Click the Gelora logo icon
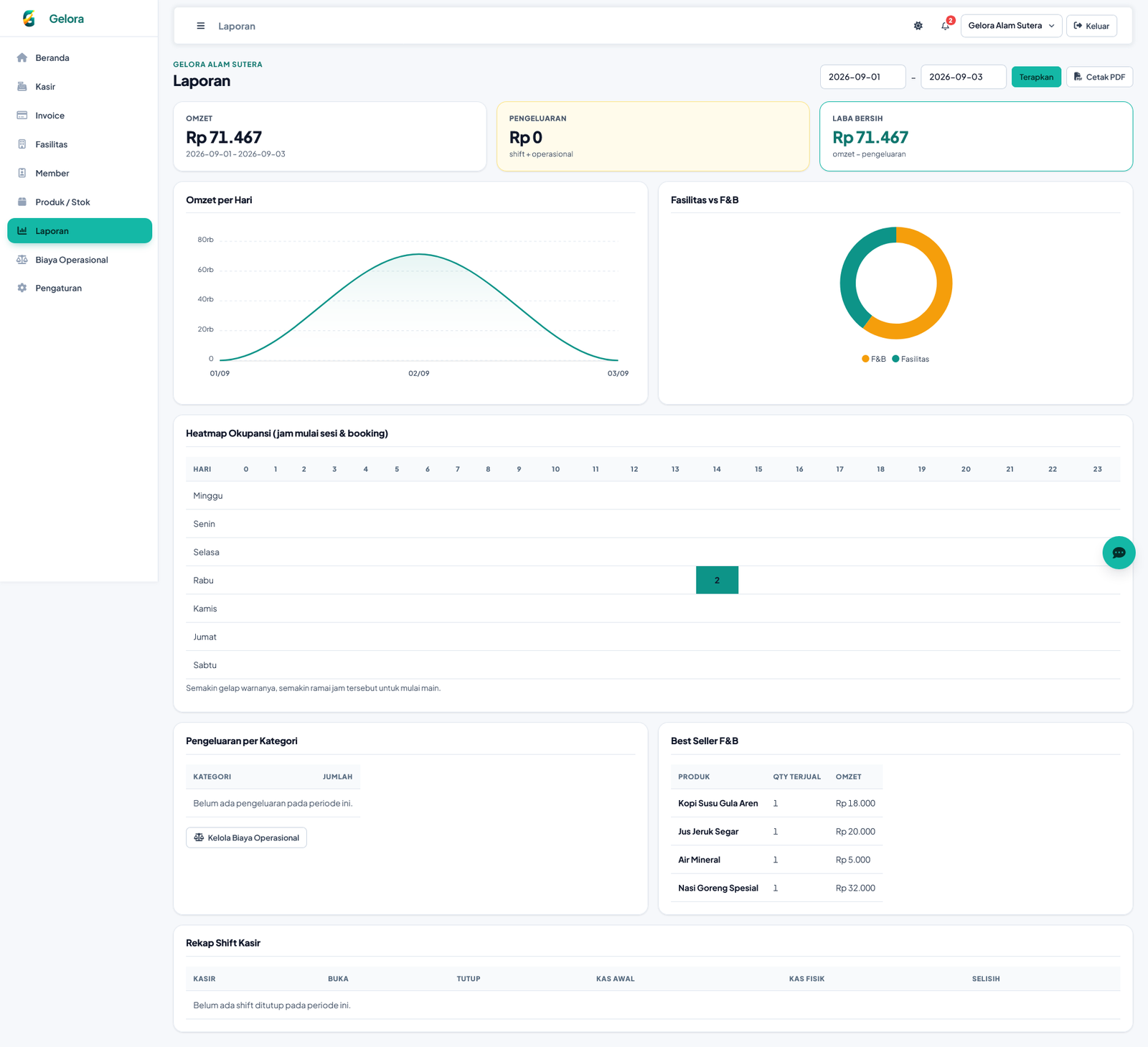Image resolution: width=1148 pixels, height=1047 pixels. tap(29, 19)
